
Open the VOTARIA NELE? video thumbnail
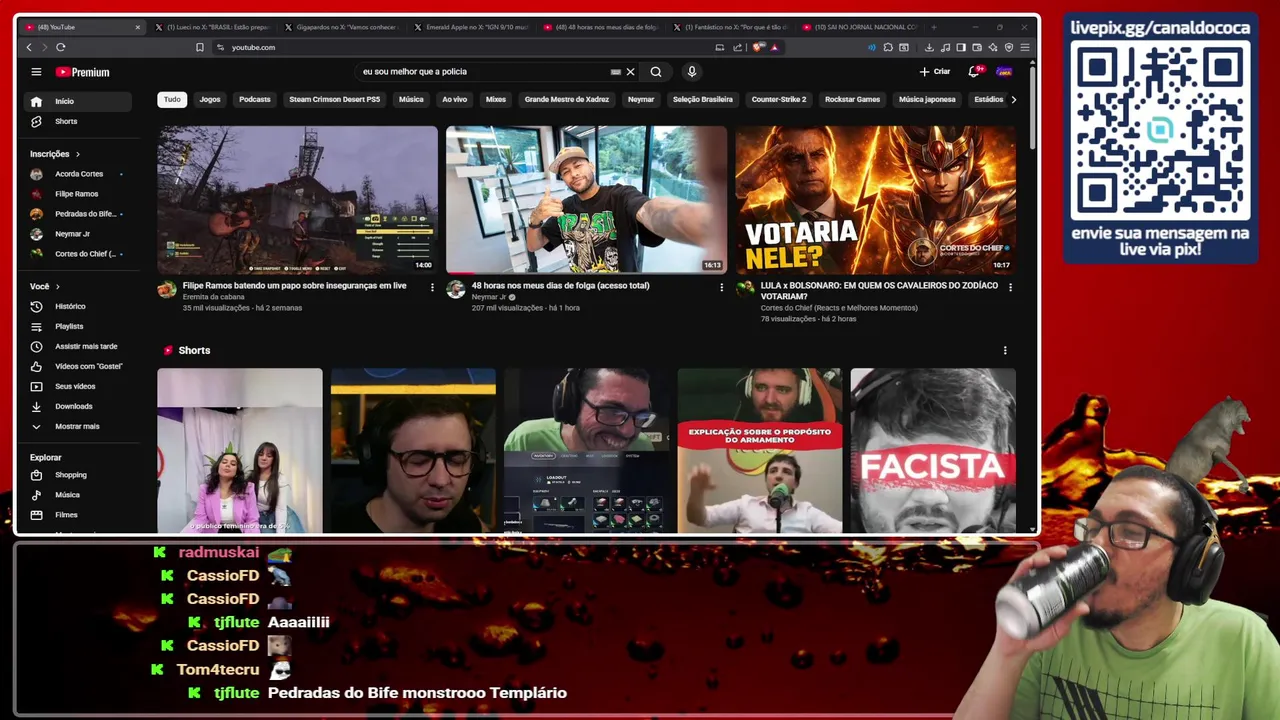(876, 200)
